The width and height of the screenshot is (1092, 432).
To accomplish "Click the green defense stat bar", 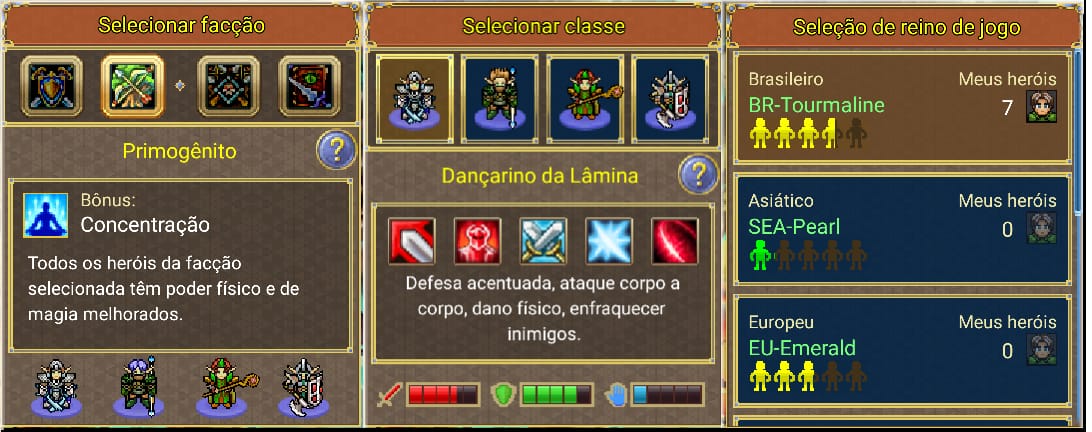I will click(x=556, y=395).
